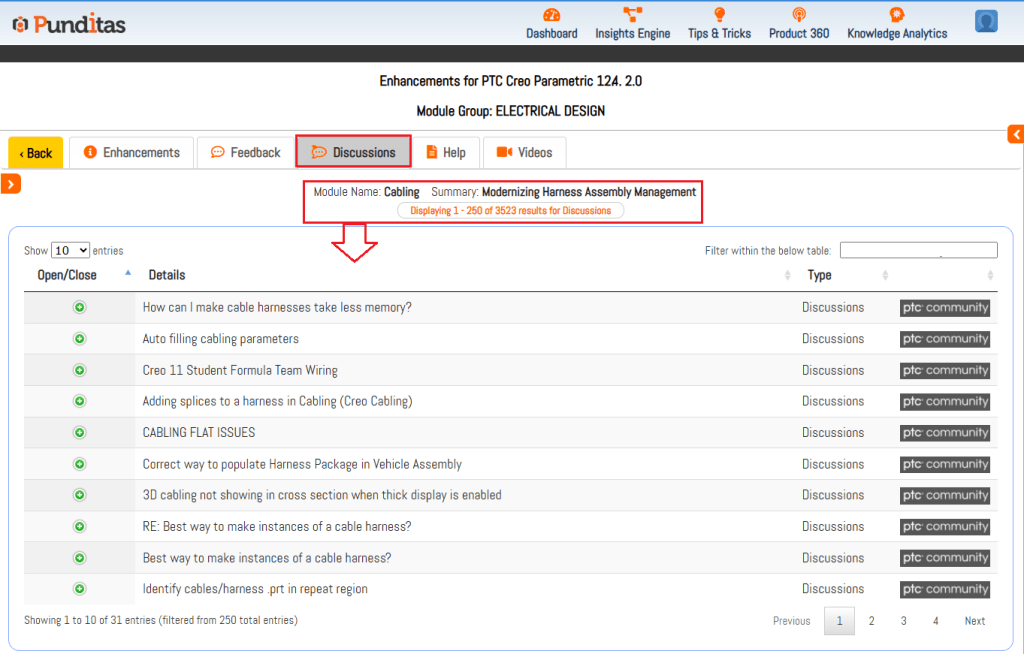Expand the 'Auto filling cabling parameters' row
Screen dimensions: 1024x654
80,339
